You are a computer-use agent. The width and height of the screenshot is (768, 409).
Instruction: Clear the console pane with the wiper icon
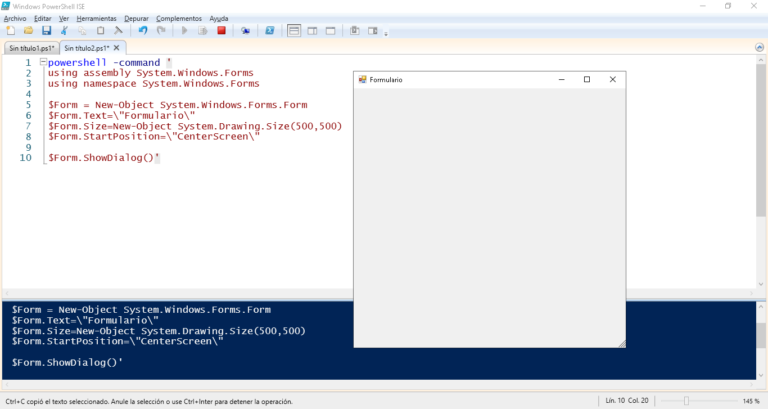click(119, 31)
